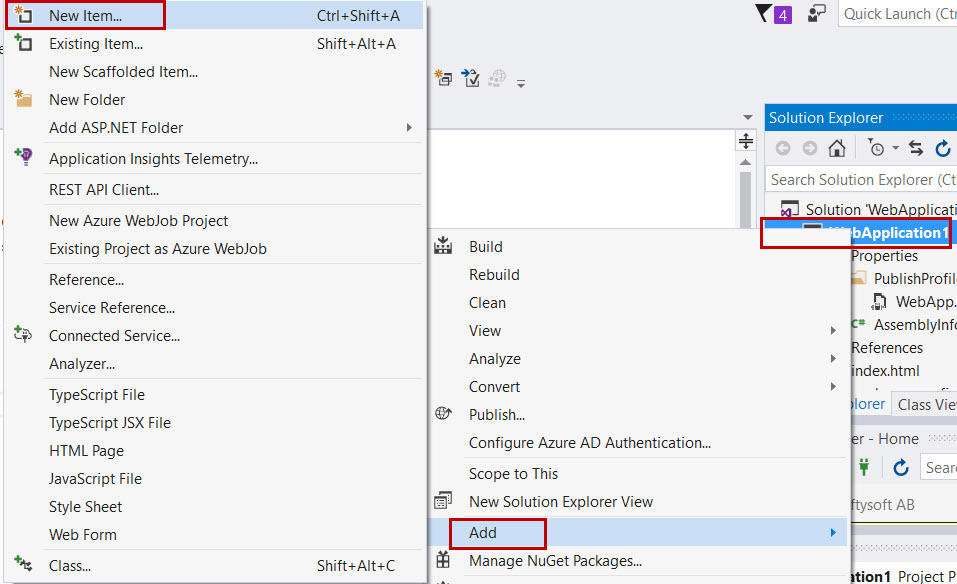Focus Search Solution Explorer field
Viewport: 957px width, 584px height.
pos(861,179)
